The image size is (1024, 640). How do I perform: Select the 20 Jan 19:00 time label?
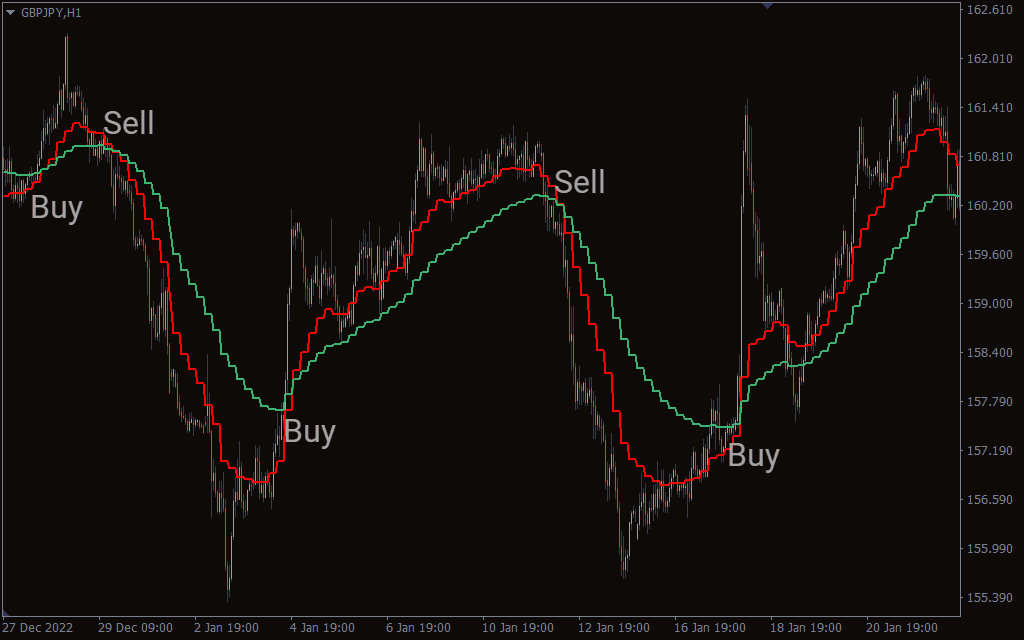tap(902, 628)
